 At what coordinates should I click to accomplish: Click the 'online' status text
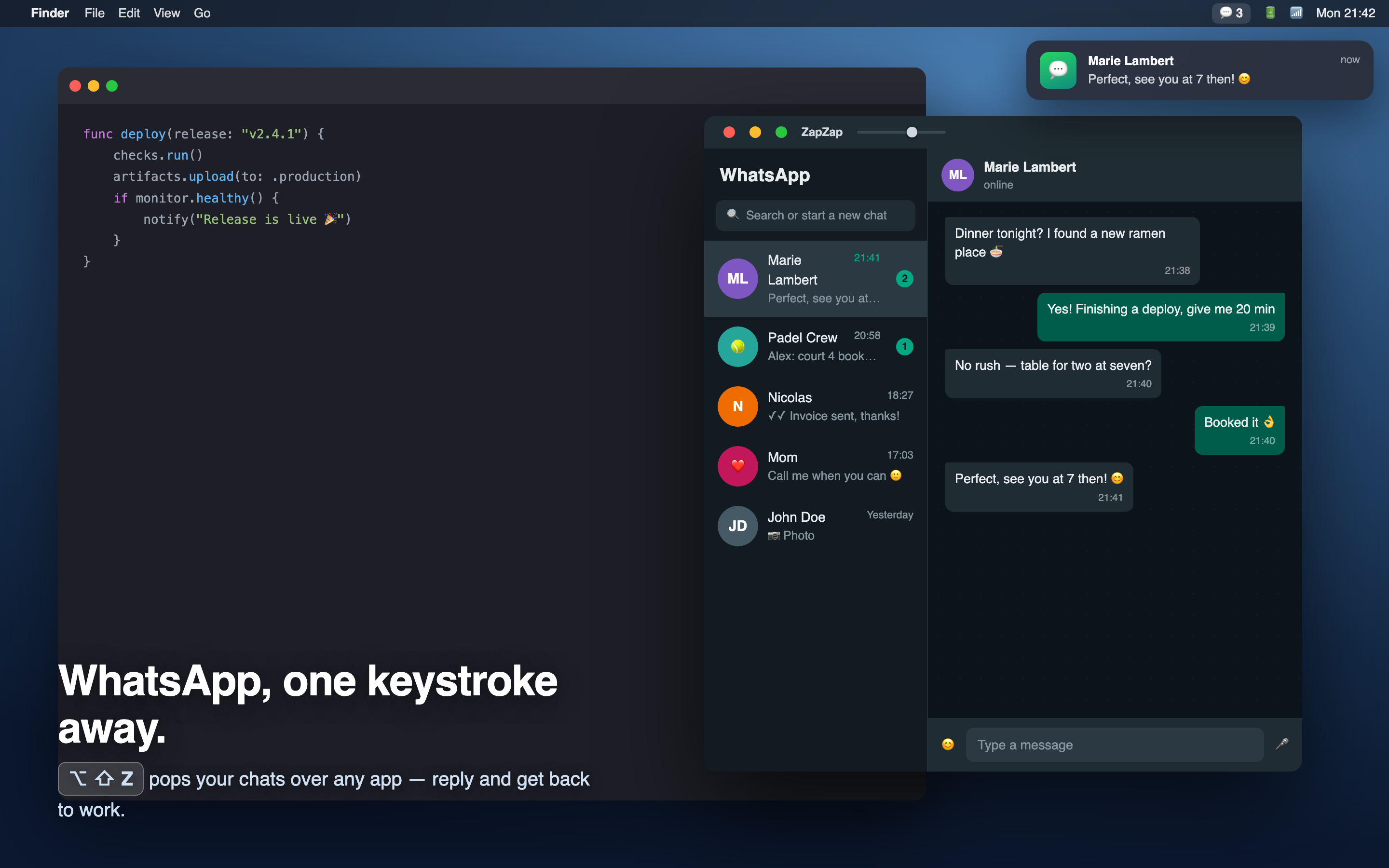[x=998, y=185]
